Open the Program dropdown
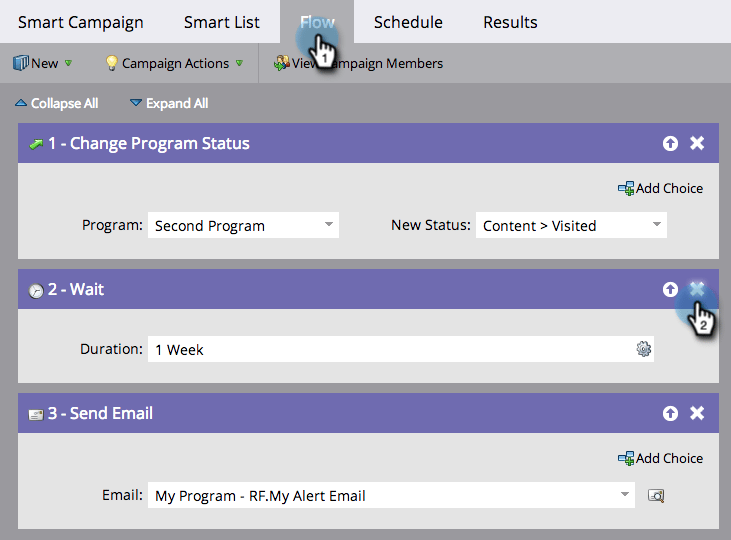731x540 pixels. click(x=243, y=226)
